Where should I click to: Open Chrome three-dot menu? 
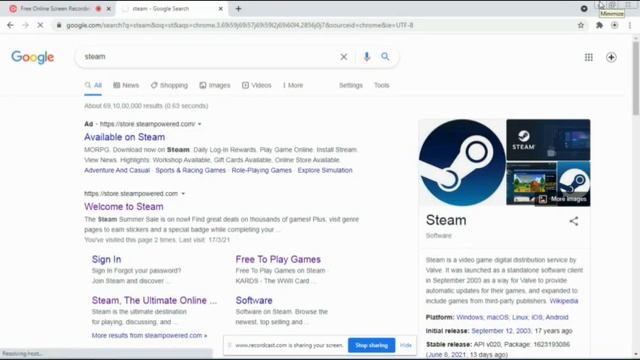630,25
